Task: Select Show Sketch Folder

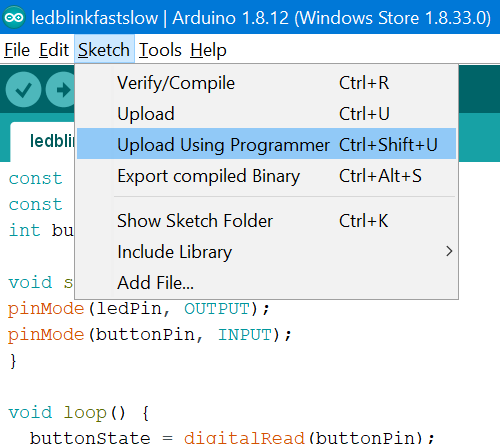Action: click(x=266, y=220)
